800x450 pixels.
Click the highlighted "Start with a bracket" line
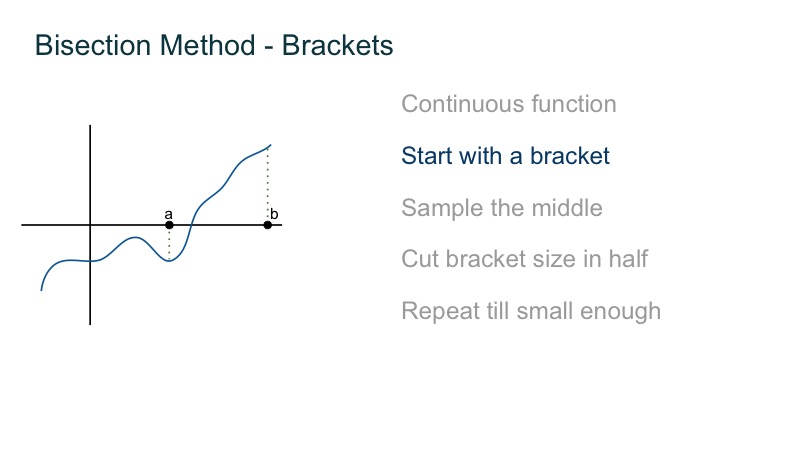tap(505, 156)
